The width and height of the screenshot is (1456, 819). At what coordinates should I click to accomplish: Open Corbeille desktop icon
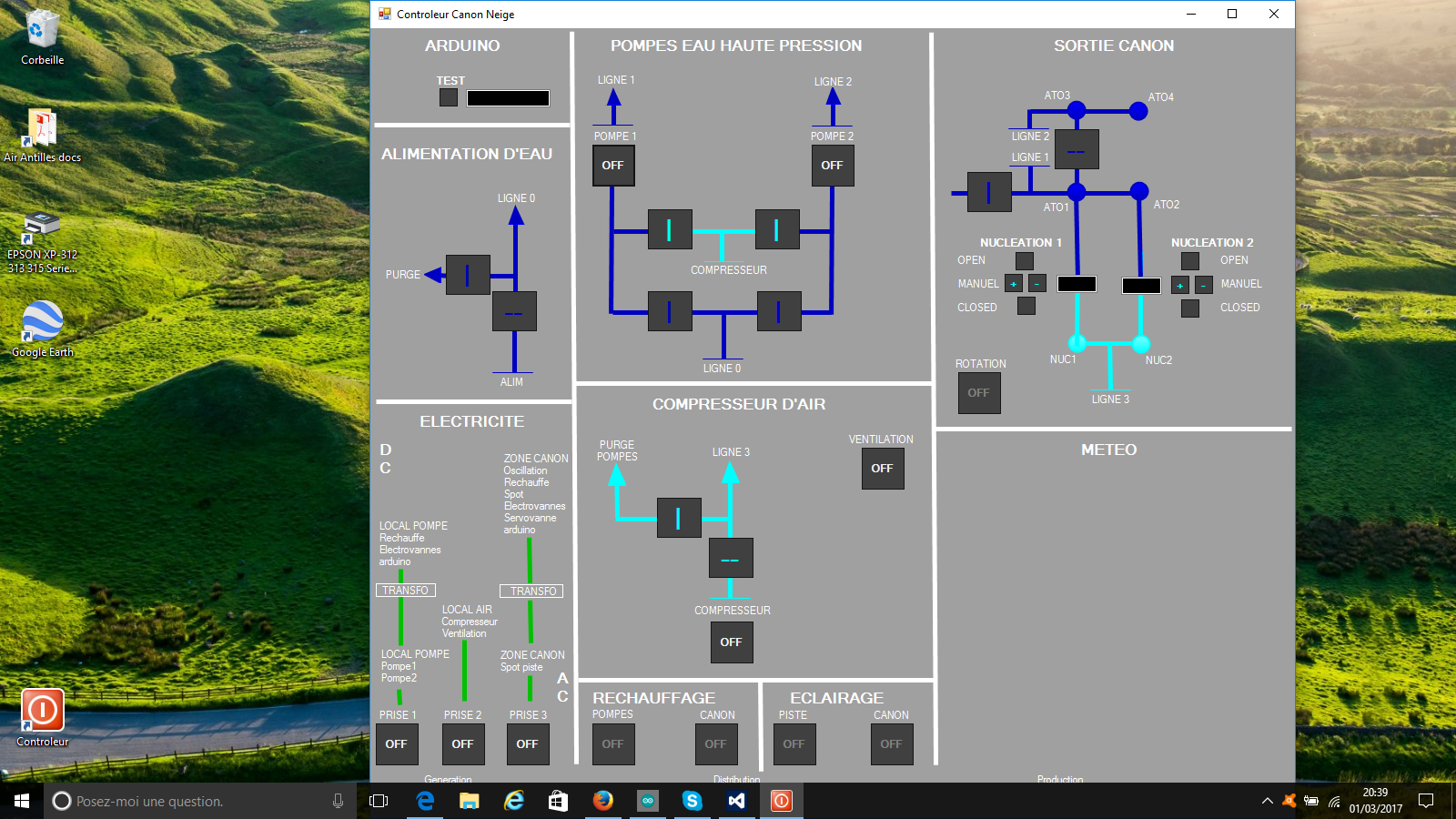[43, 37]
